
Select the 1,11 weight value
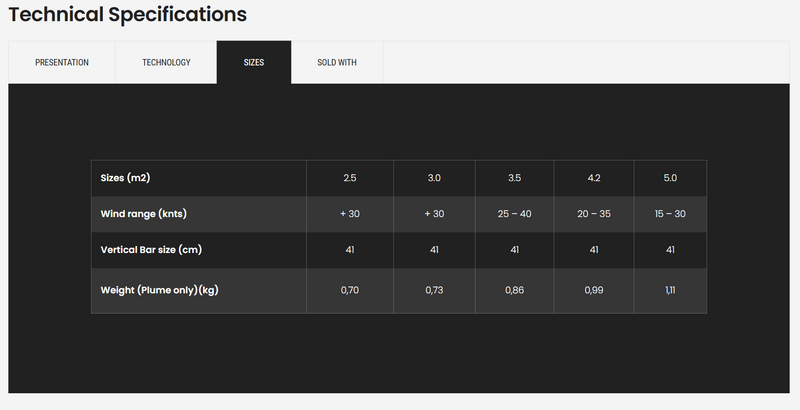pos(670,290)
